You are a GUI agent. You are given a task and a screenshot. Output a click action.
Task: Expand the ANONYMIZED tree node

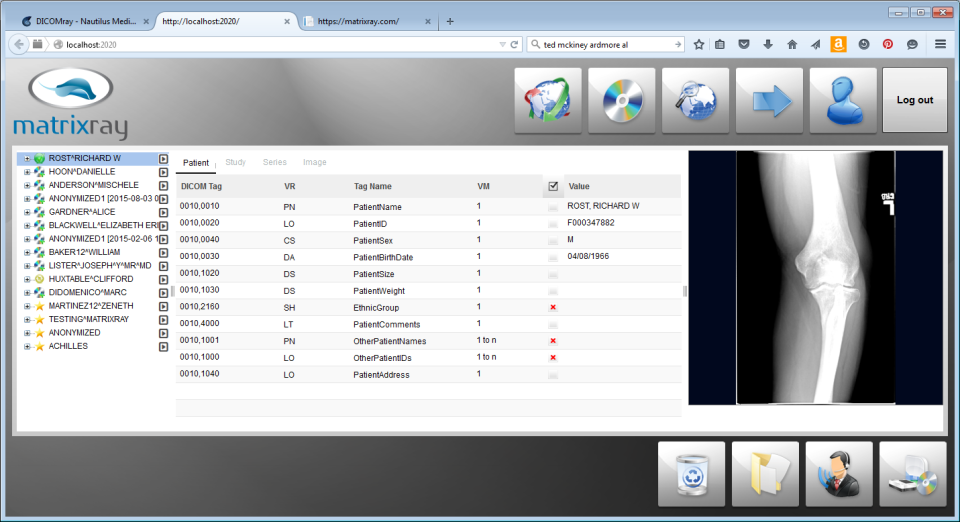pos(27,334)
